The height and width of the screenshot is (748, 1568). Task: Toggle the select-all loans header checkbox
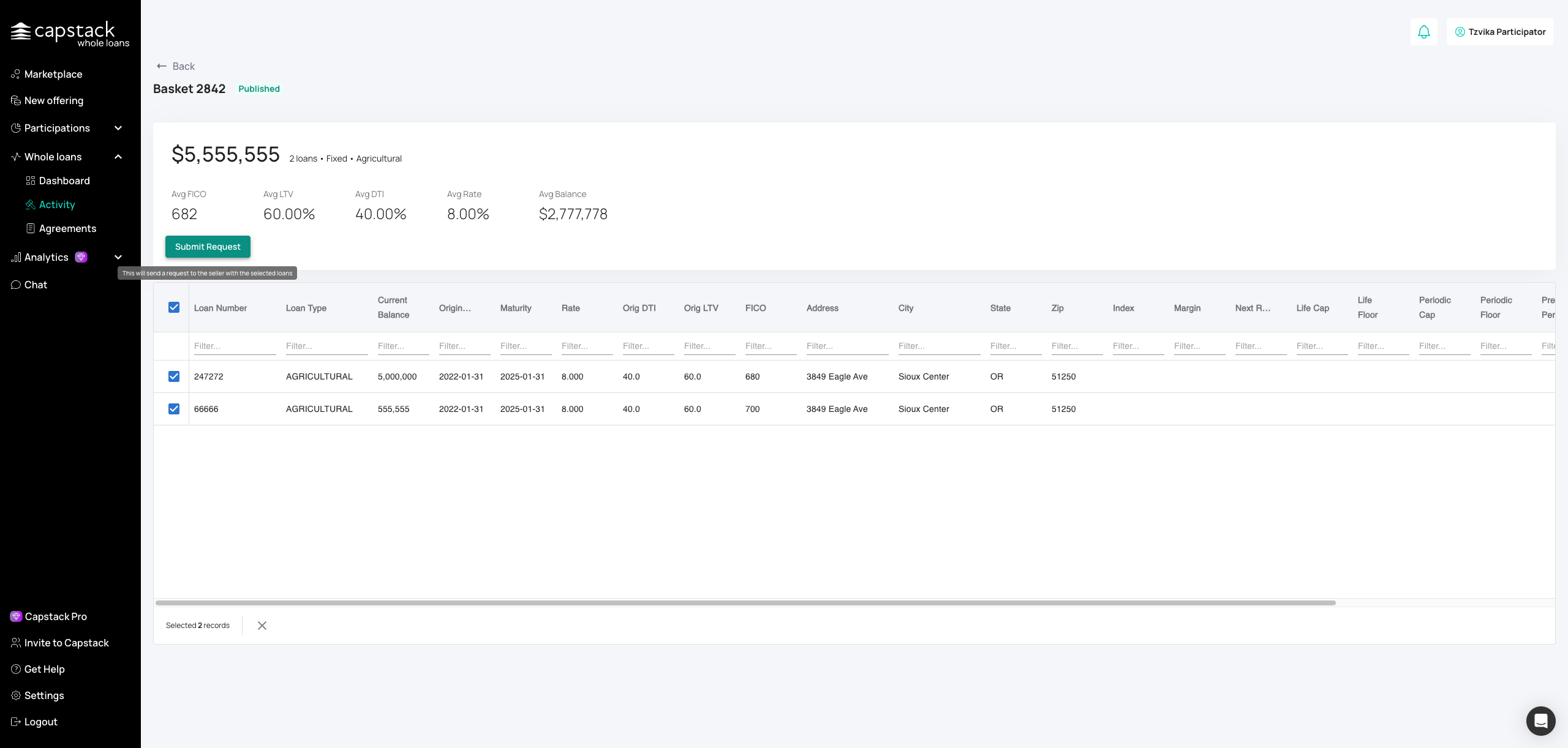[174, 307]
